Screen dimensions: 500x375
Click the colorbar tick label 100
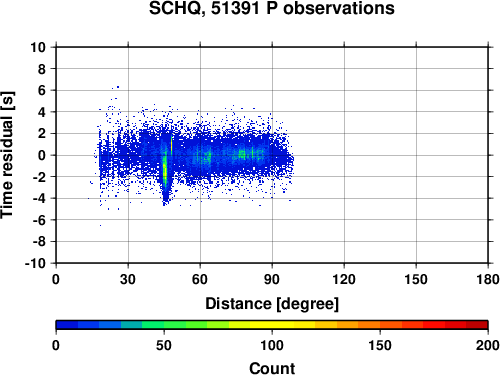pos(272,345)
